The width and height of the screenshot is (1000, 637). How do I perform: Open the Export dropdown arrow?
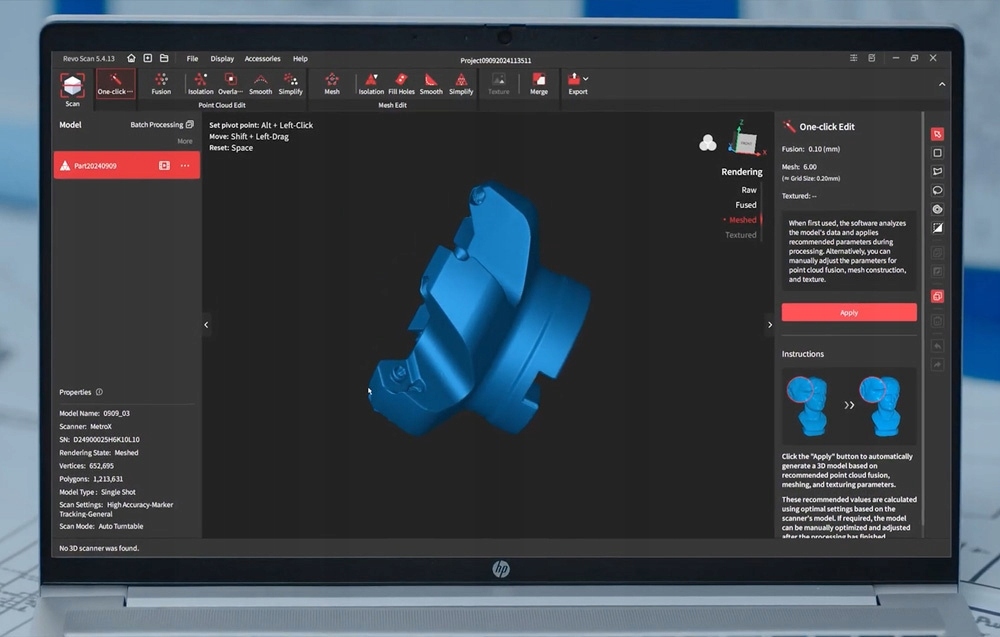pos(586,79)
